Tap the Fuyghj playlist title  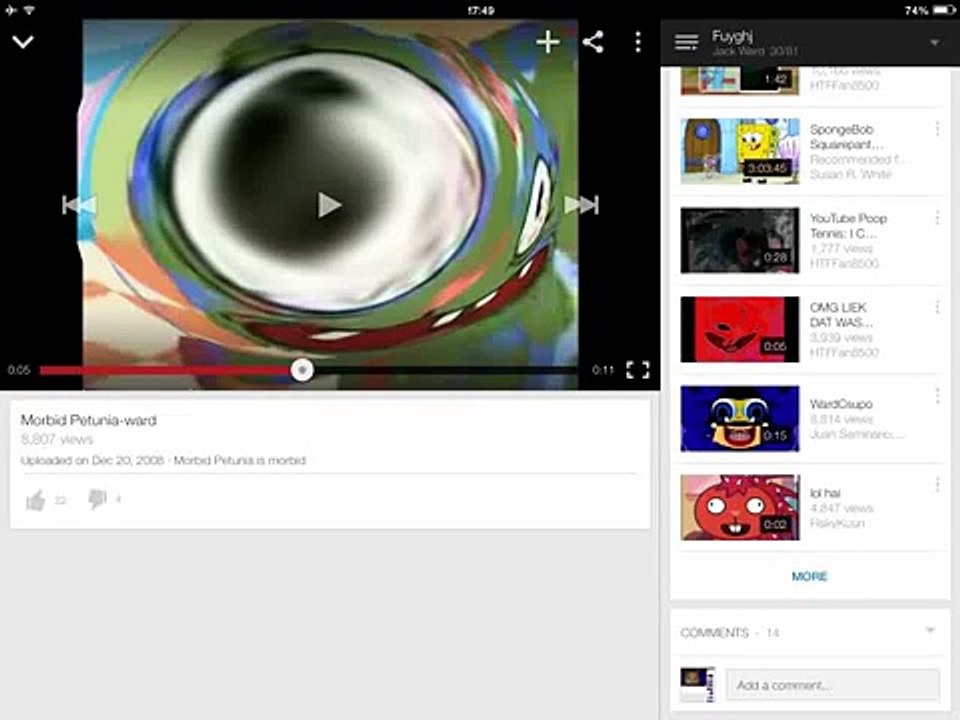[732, 36]
